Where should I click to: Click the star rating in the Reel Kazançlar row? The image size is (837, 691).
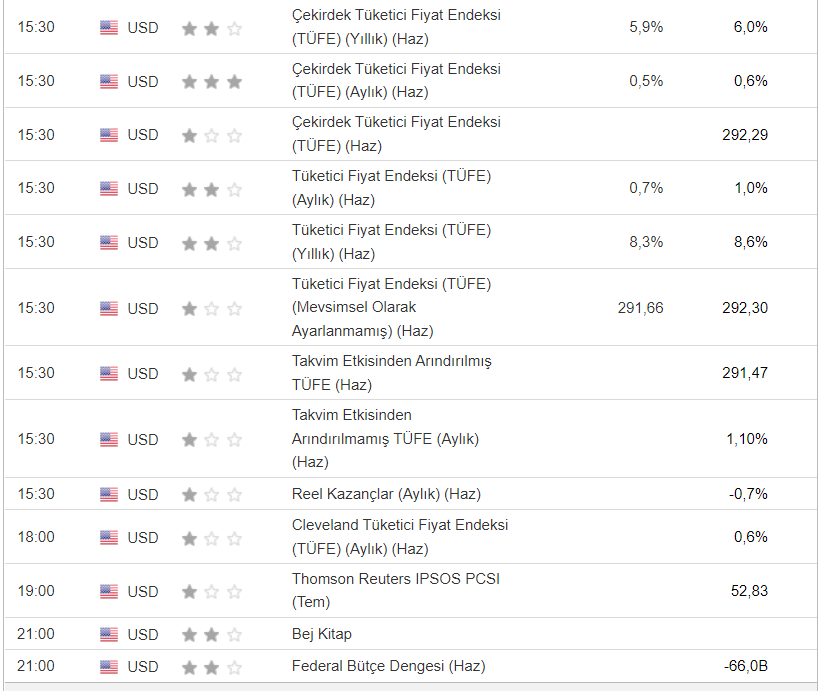coord(212,494)
